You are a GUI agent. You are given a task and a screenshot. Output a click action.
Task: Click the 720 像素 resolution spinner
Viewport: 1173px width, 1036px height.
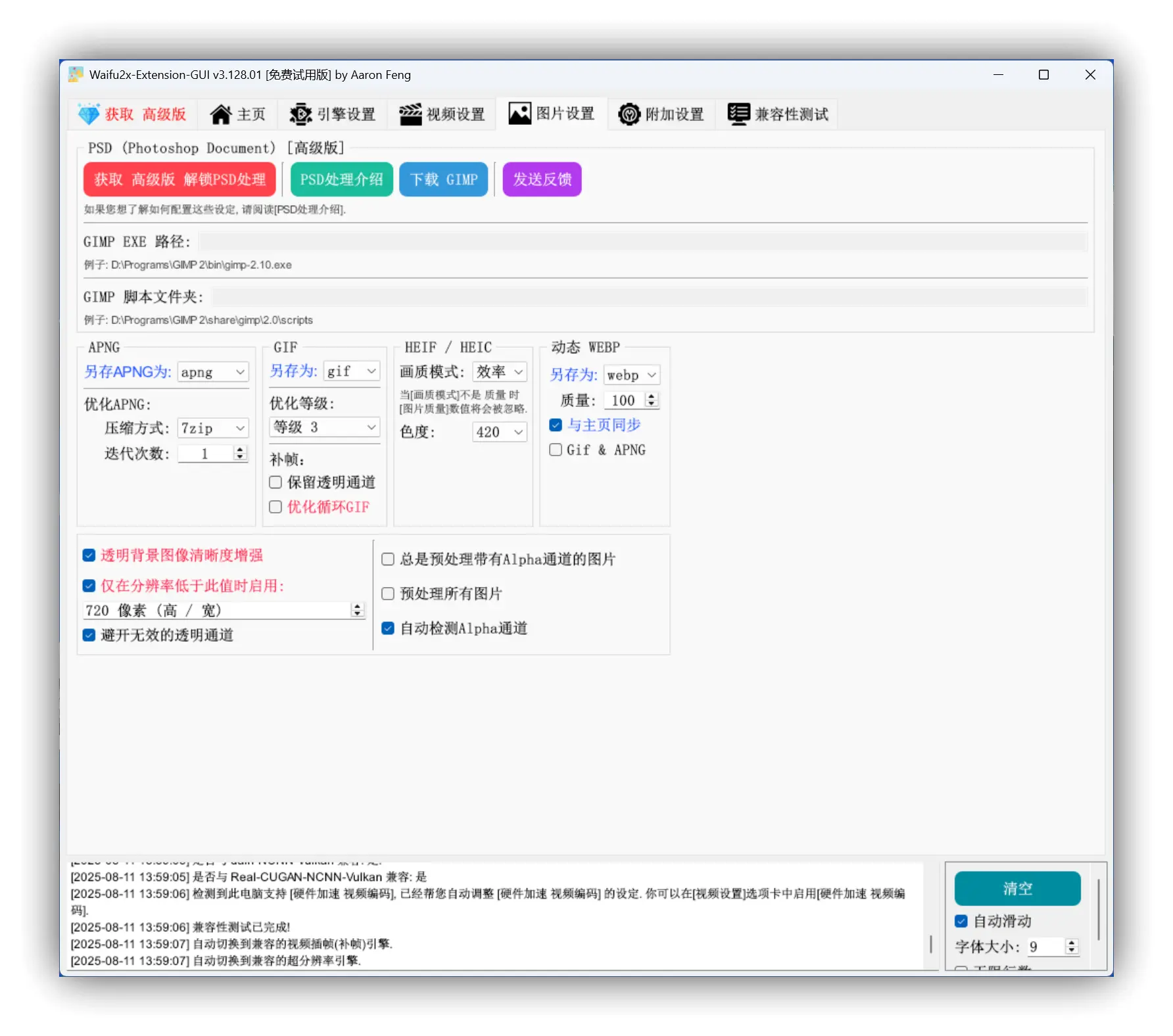click(224, 611)
